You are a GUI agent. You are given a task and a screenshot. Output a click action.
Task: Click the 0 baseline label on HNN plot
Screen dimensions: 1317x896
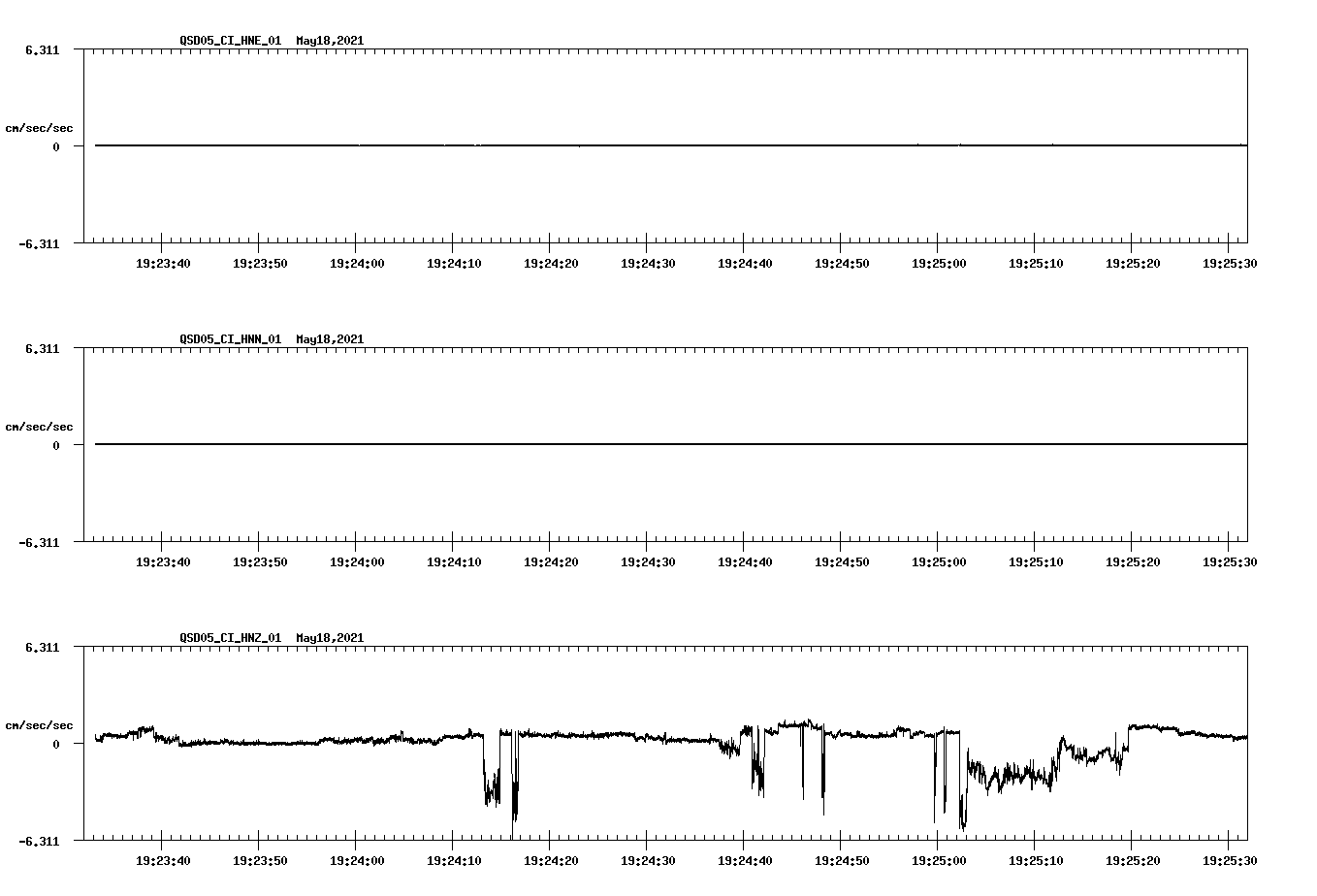pos(56,445)
